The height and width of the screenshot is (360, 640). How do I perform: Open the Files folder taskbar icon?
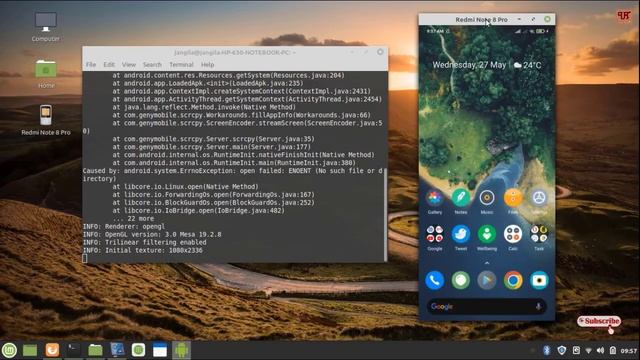click(95, 350)
